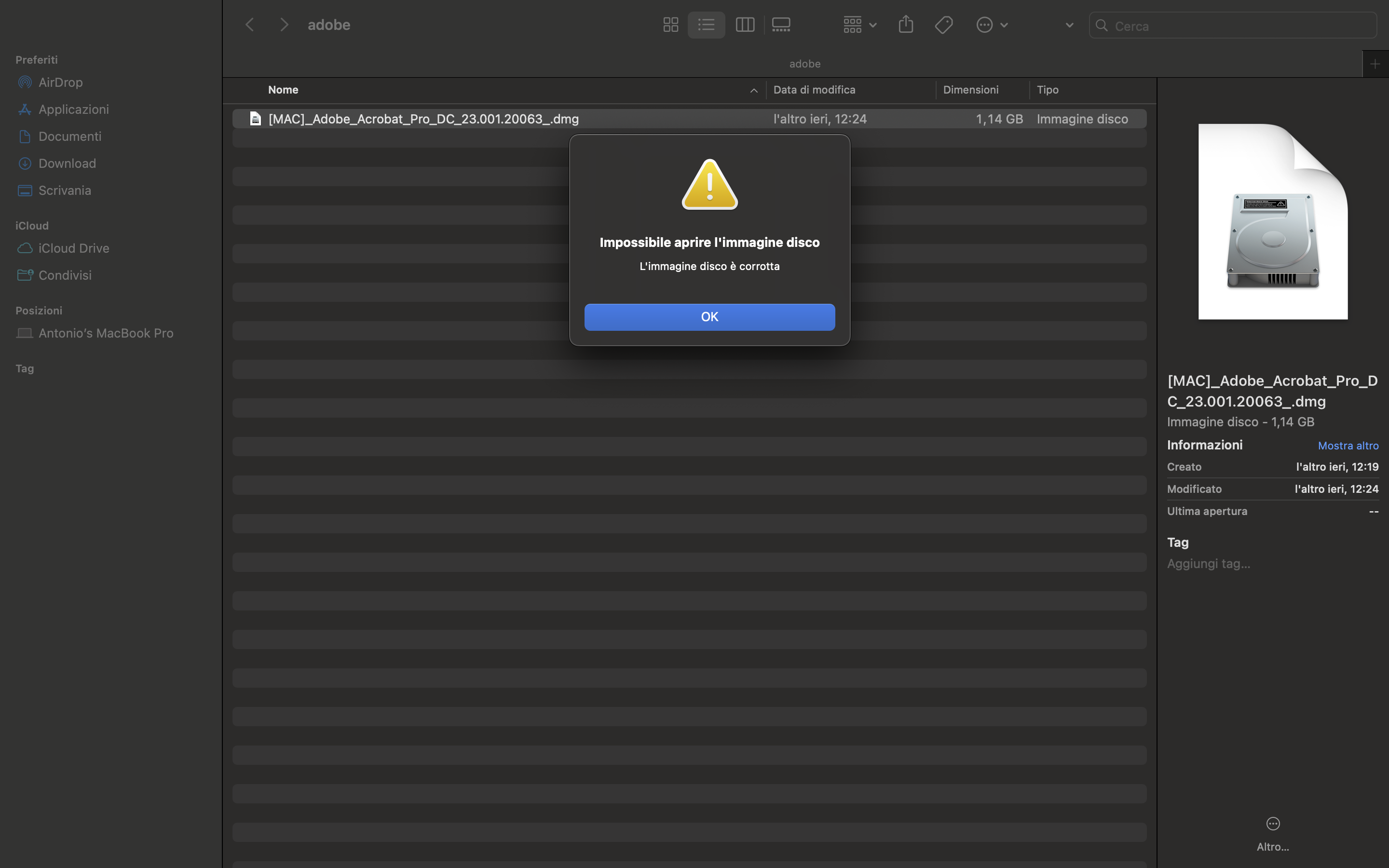The image size is (1389, 868).
Task: Open Scrivania in the sidebar
Action: 64,190
